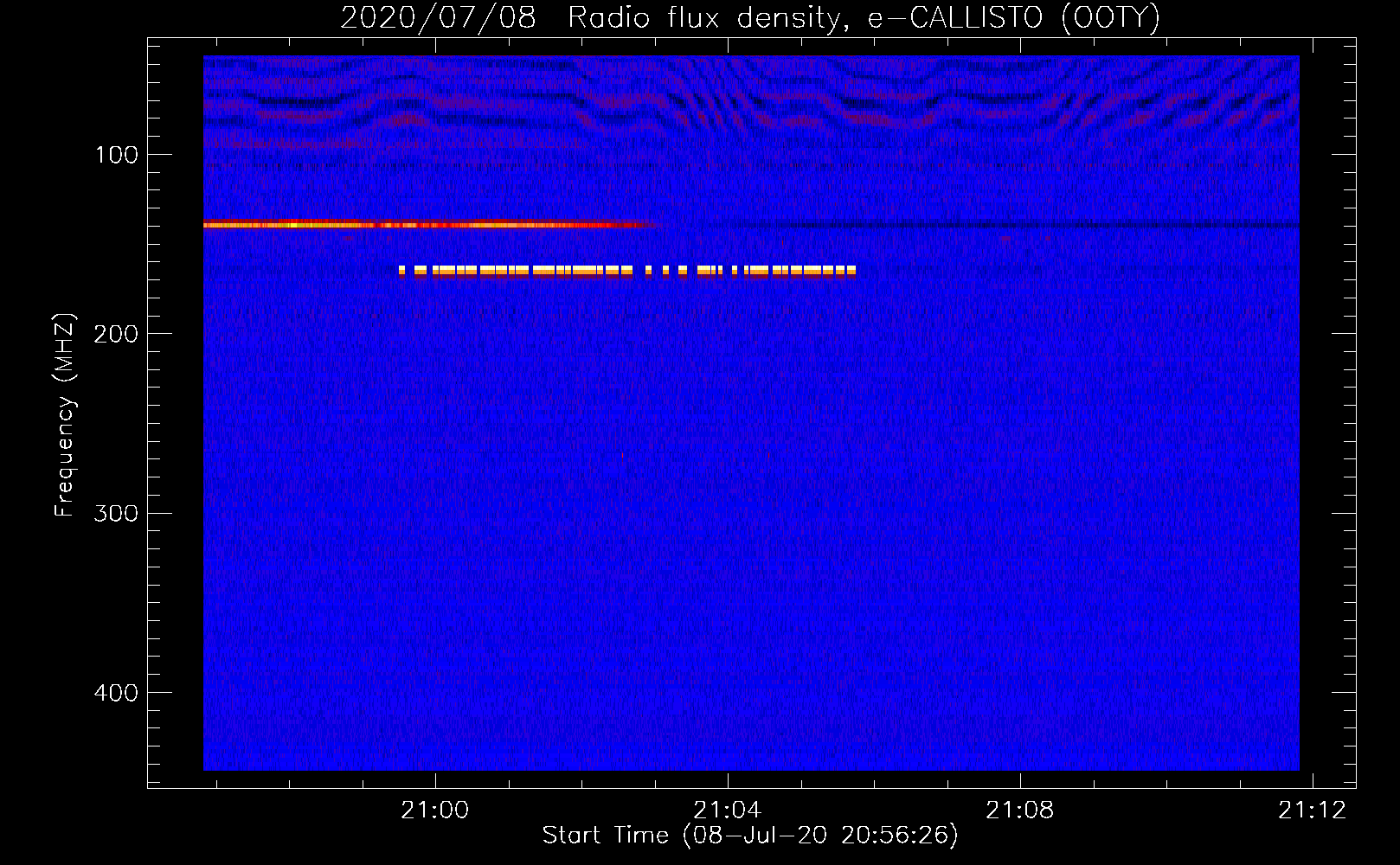Click the 21:00 time tick label

point(435,810)
